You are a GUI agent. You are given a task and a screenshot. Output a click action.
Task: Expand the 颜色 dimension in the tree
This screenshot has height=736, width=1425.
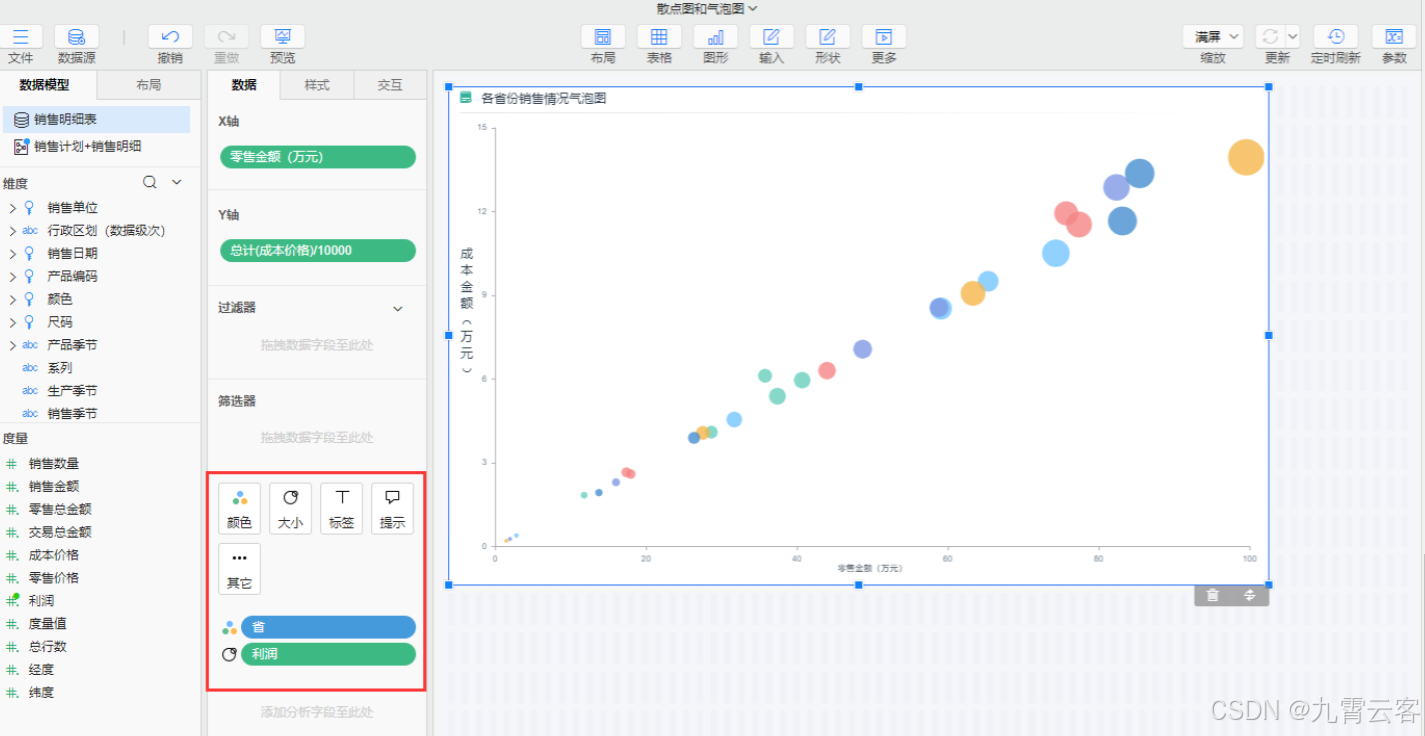pos(12,300)
